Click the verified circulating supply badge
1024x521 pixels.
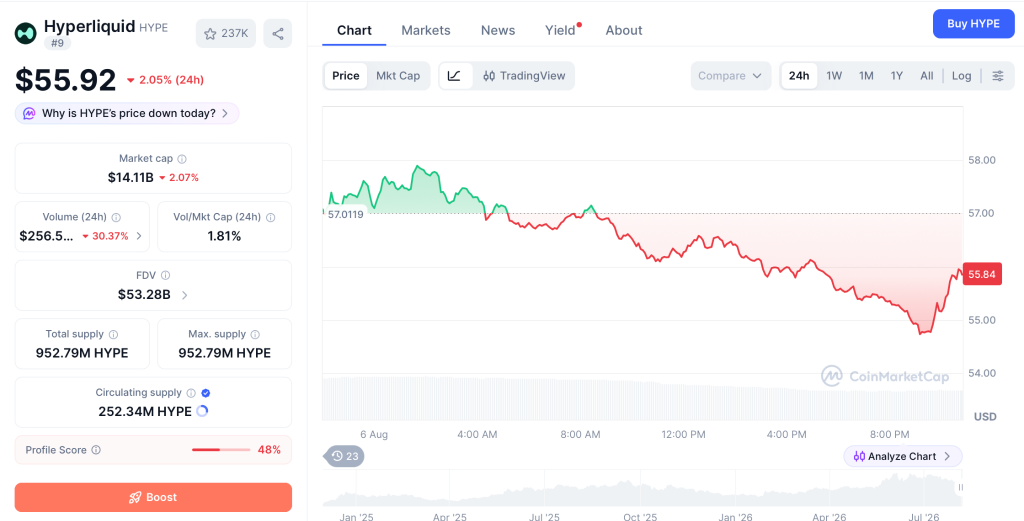pyautogui.click(x=206, y=393)
